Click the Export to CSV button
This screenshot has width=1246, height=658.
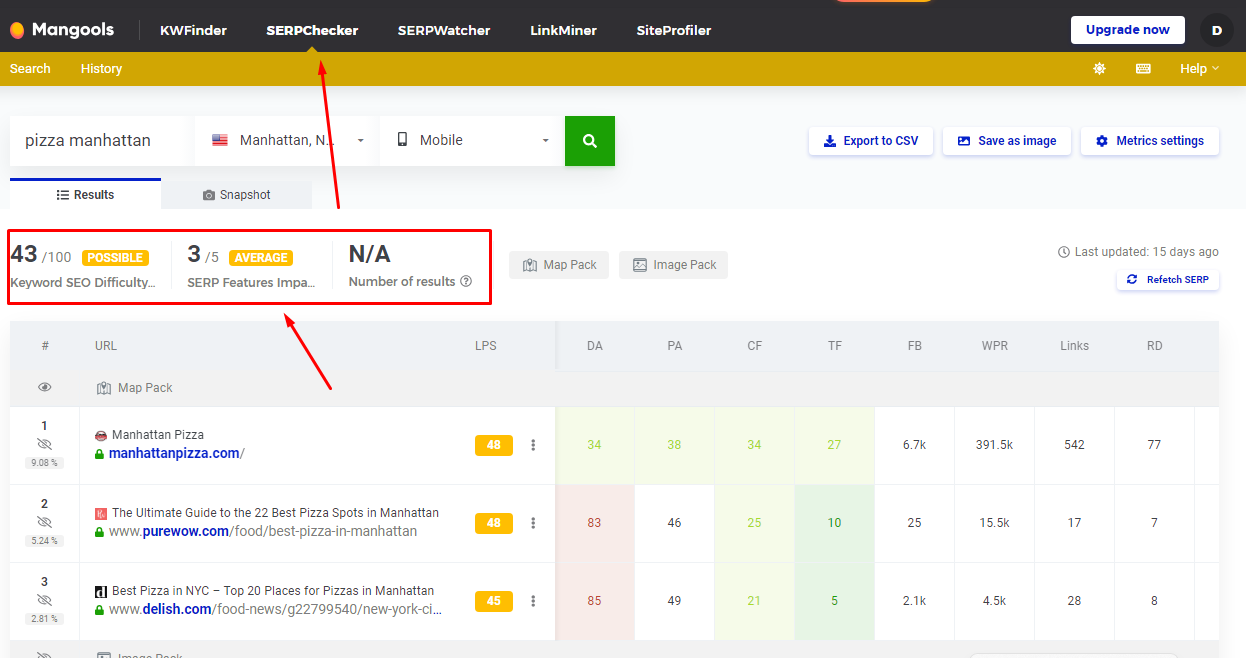click(870, 141)
